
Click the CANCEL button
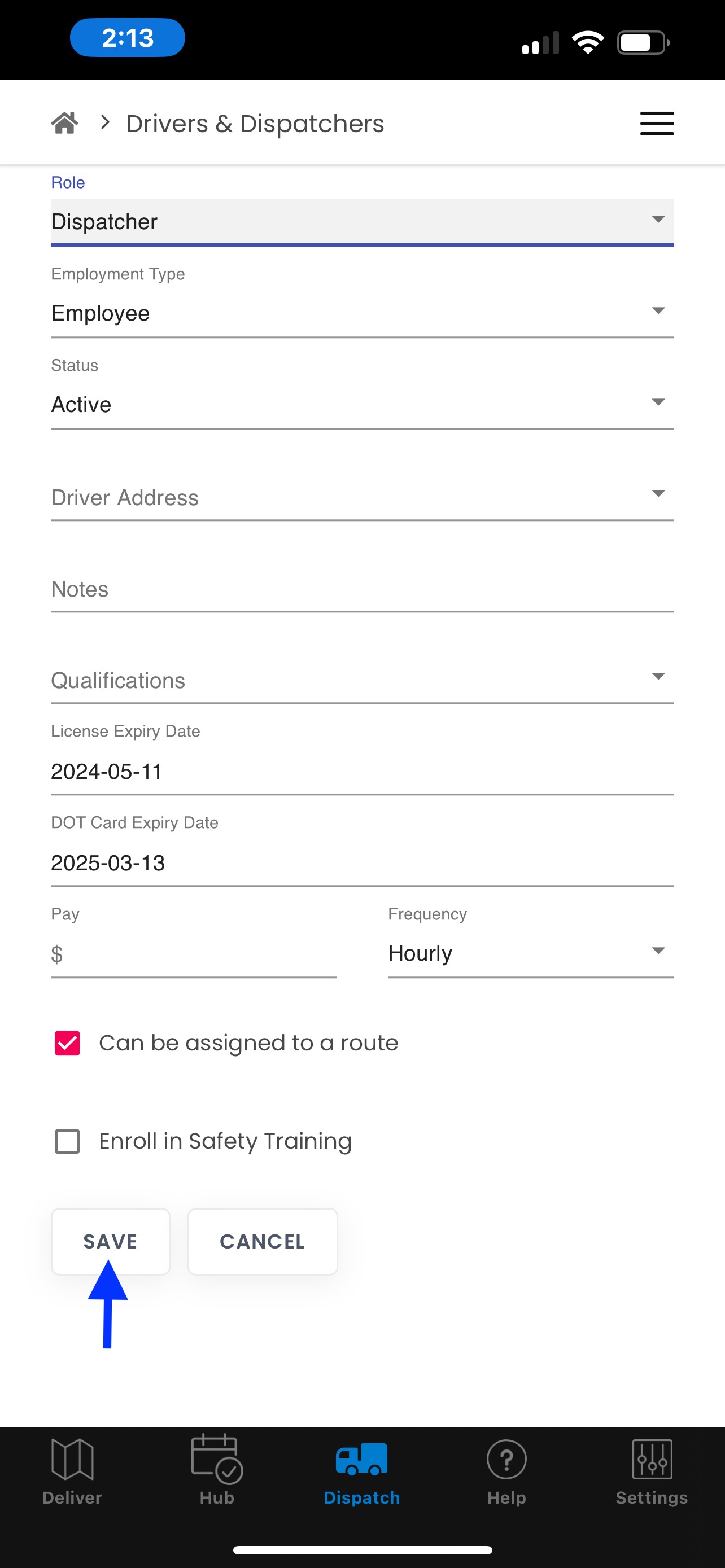coord(263,1241)
